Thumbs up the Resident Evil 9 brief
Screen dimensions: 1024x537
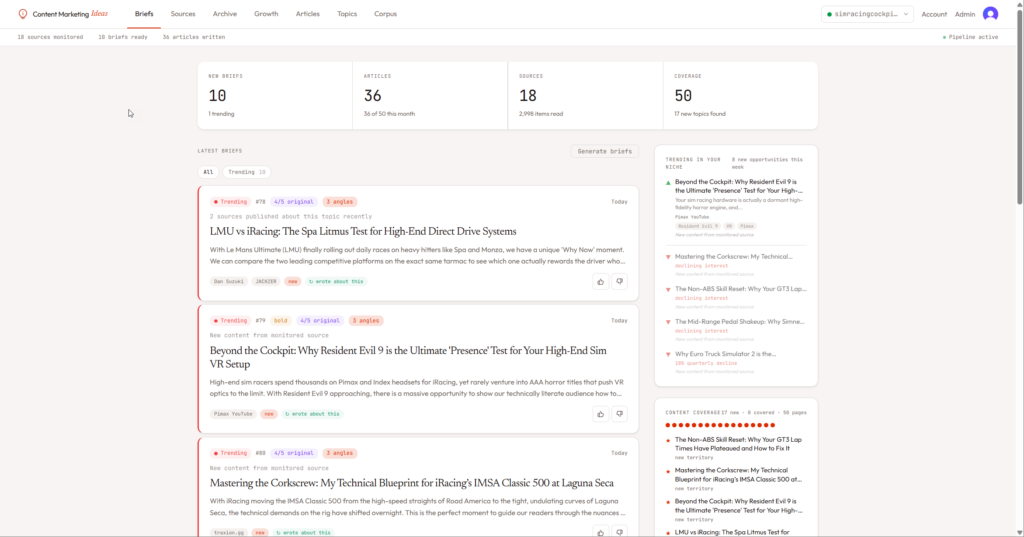(600, 414)
